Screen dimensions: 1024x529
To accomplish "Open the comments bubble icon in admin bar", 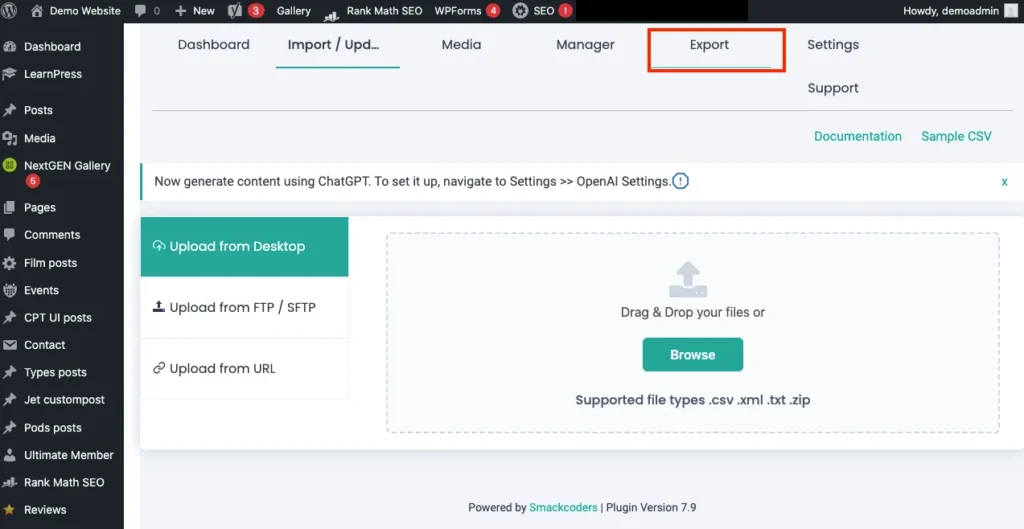I will [x=139, y=11].
